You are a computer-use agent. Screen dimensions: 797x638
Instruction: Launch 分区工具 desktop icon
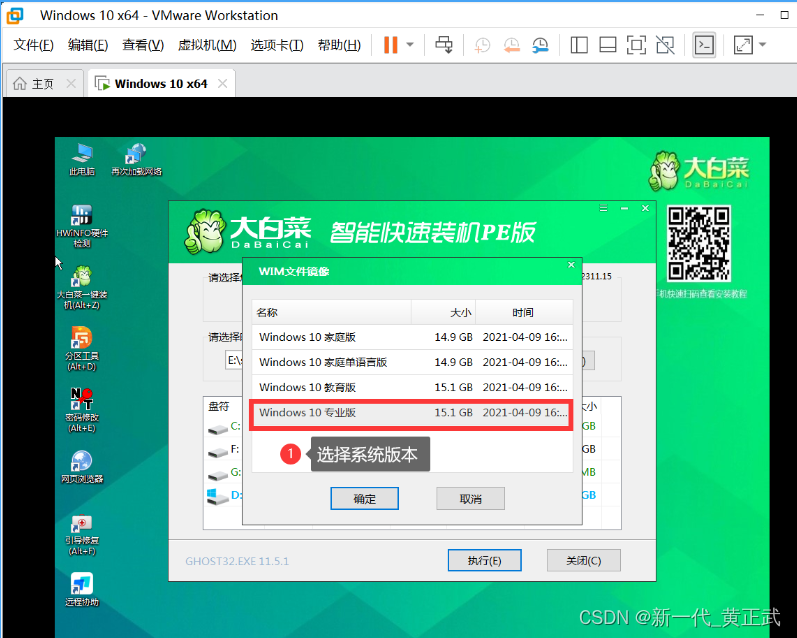tap(81, 349)
